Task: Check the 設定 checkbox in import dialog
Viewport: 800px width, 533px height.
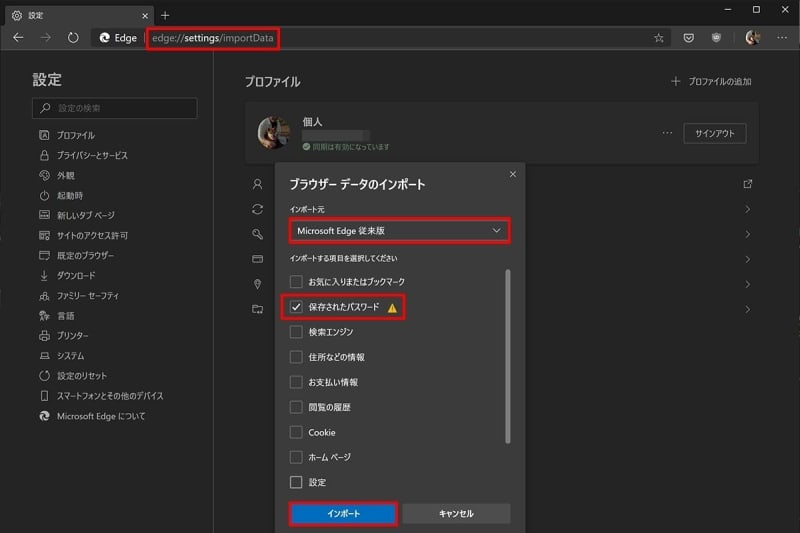Action: click(296, 482)
